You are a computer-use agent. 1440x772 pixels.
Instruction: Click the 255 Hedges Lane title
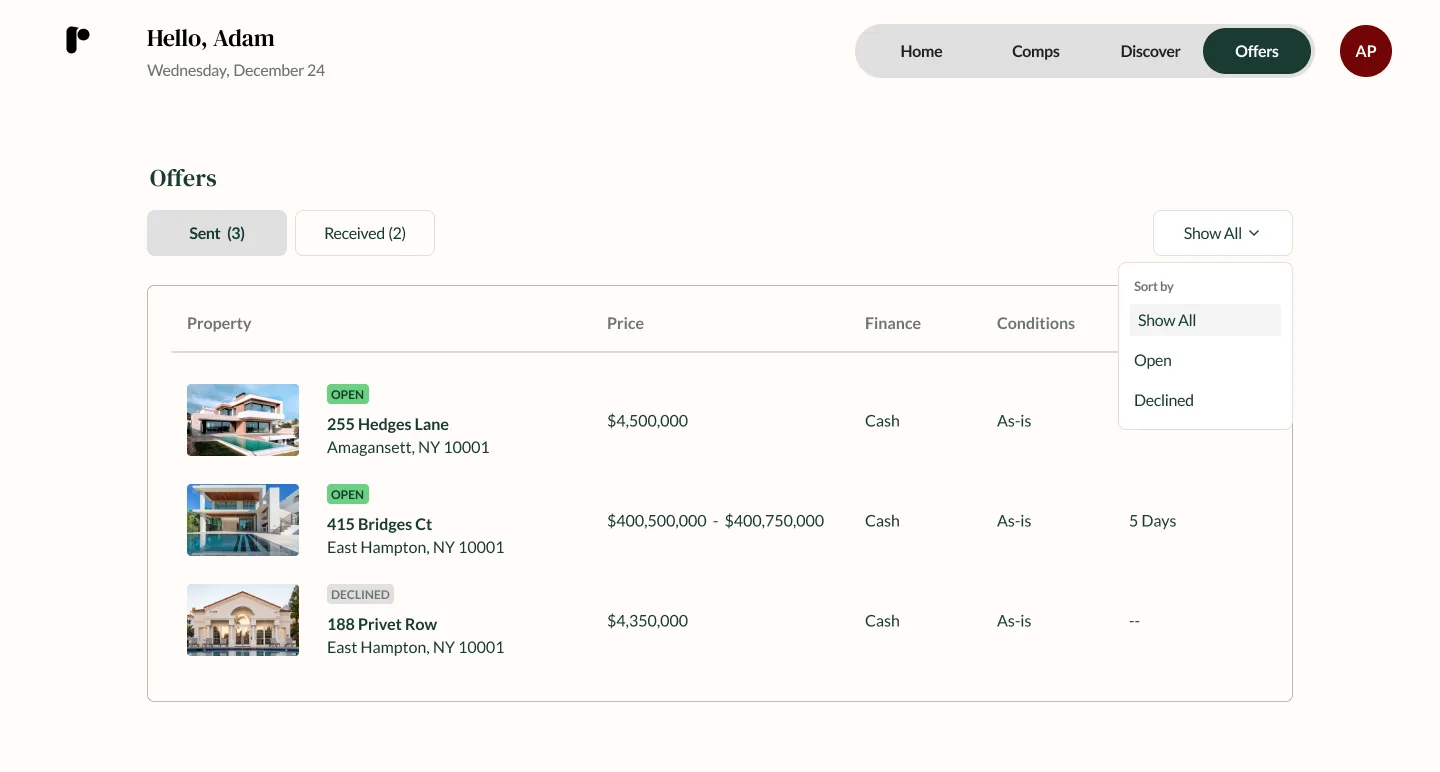388,424
